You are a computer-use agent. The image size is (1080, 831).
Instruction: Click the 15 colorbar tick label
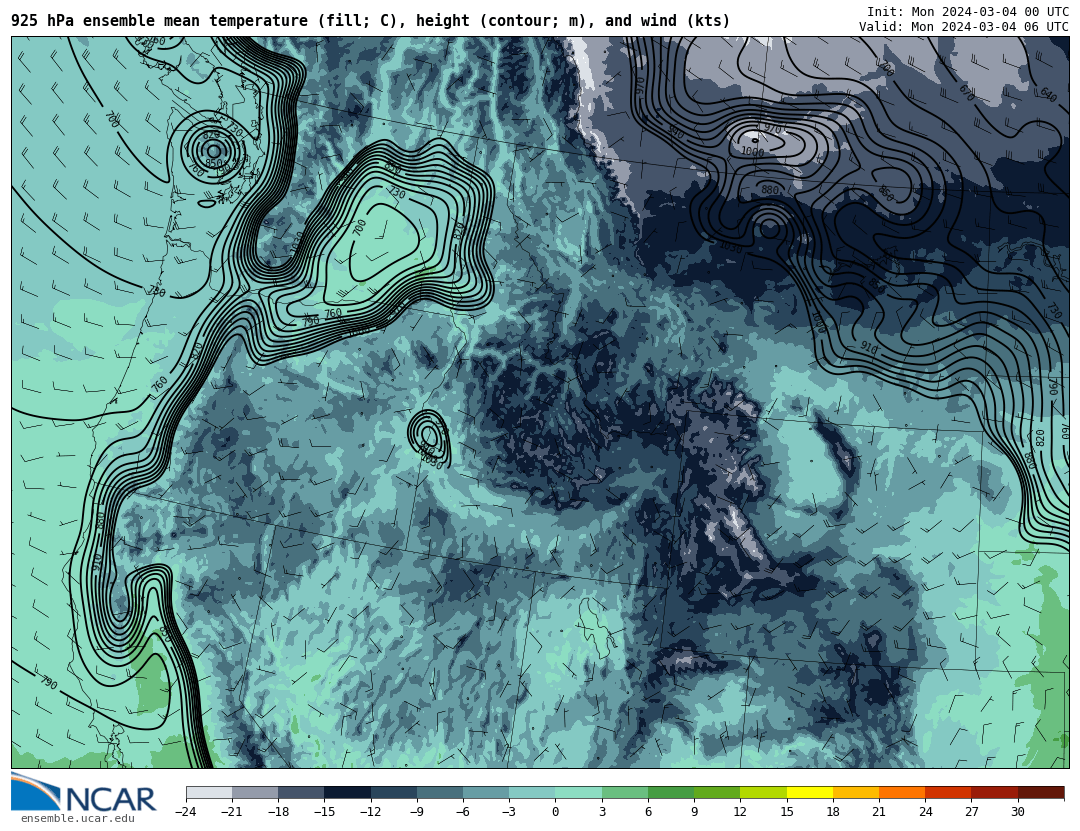(x=787, y=812)
